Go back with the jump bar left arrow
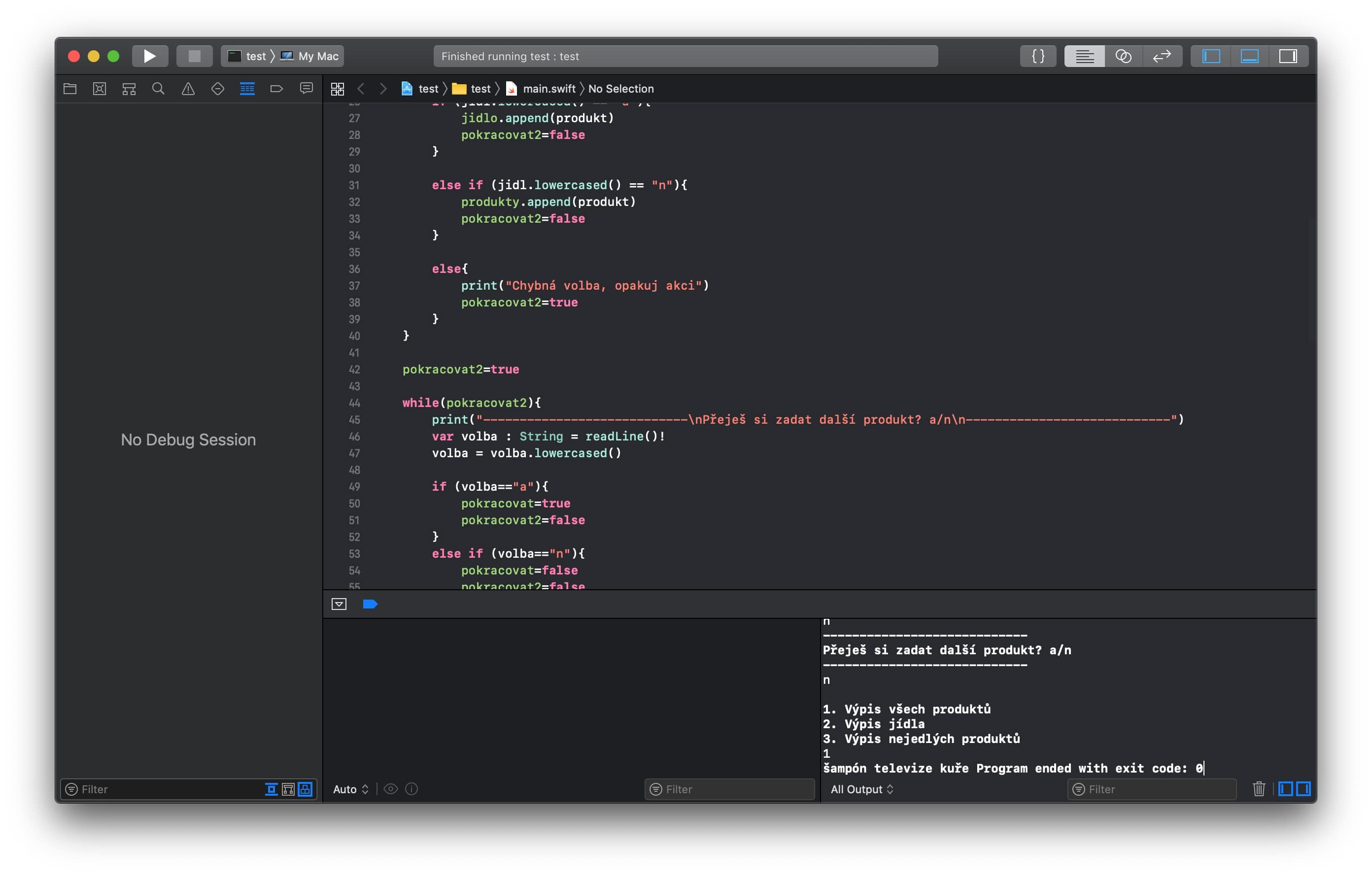 [361, 88]
